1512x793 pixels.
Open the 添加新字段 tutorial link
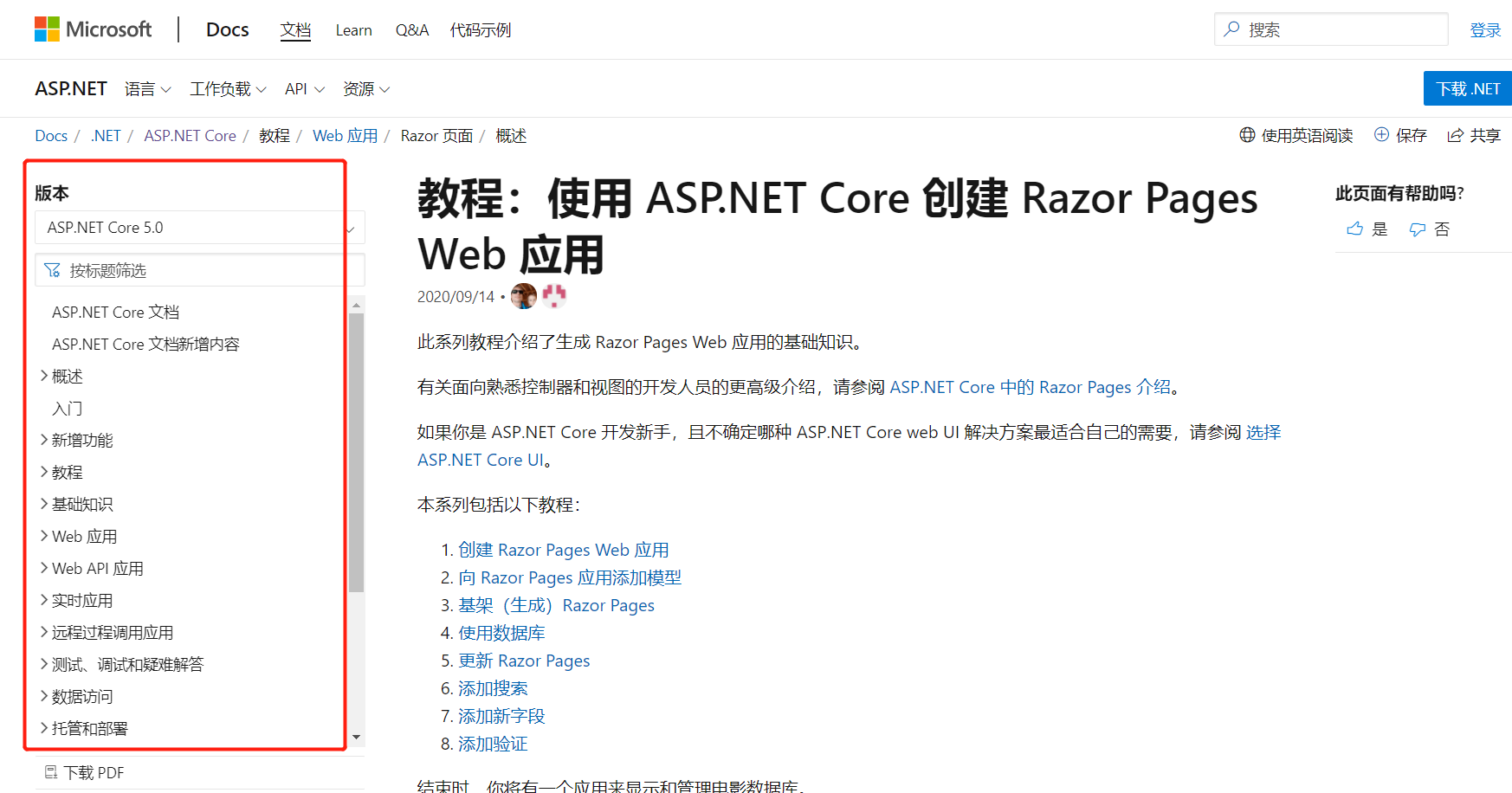(x=501, y=716)
